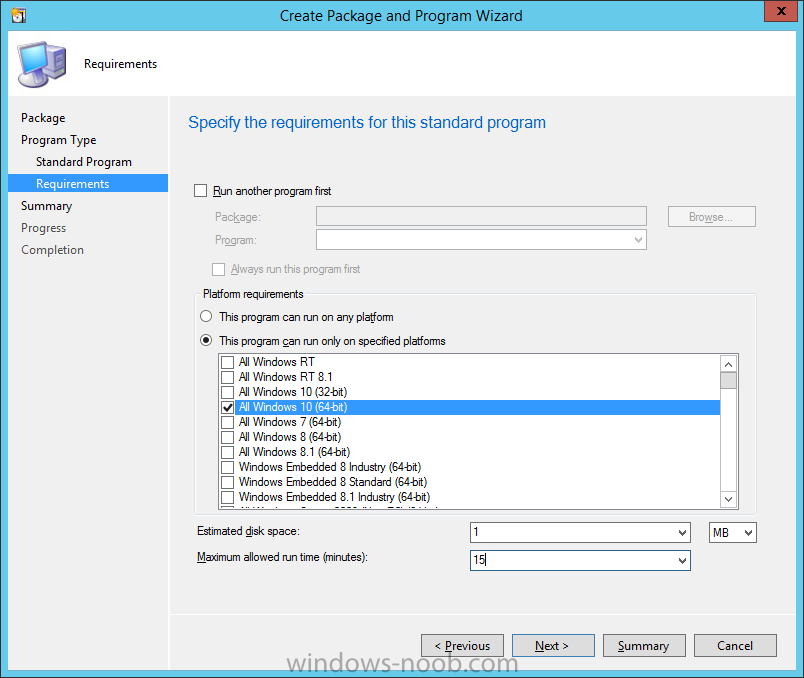Screen dimensions: 804x678
Task: Continue with the Next > button
Action: point(553,646)
